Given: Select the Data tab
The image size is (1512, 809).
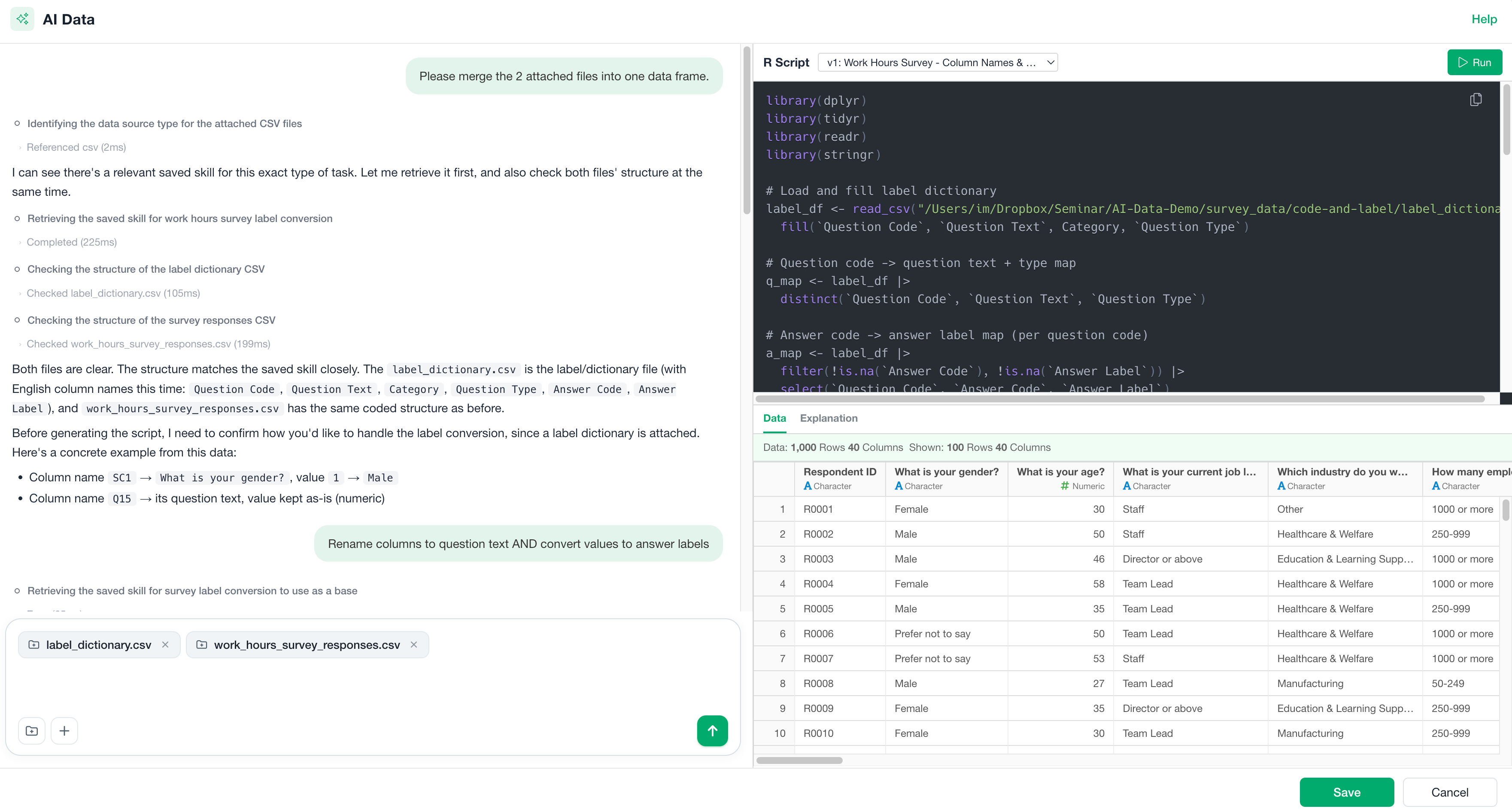Looking at the screenshot, I should click(x=774, y=418).
